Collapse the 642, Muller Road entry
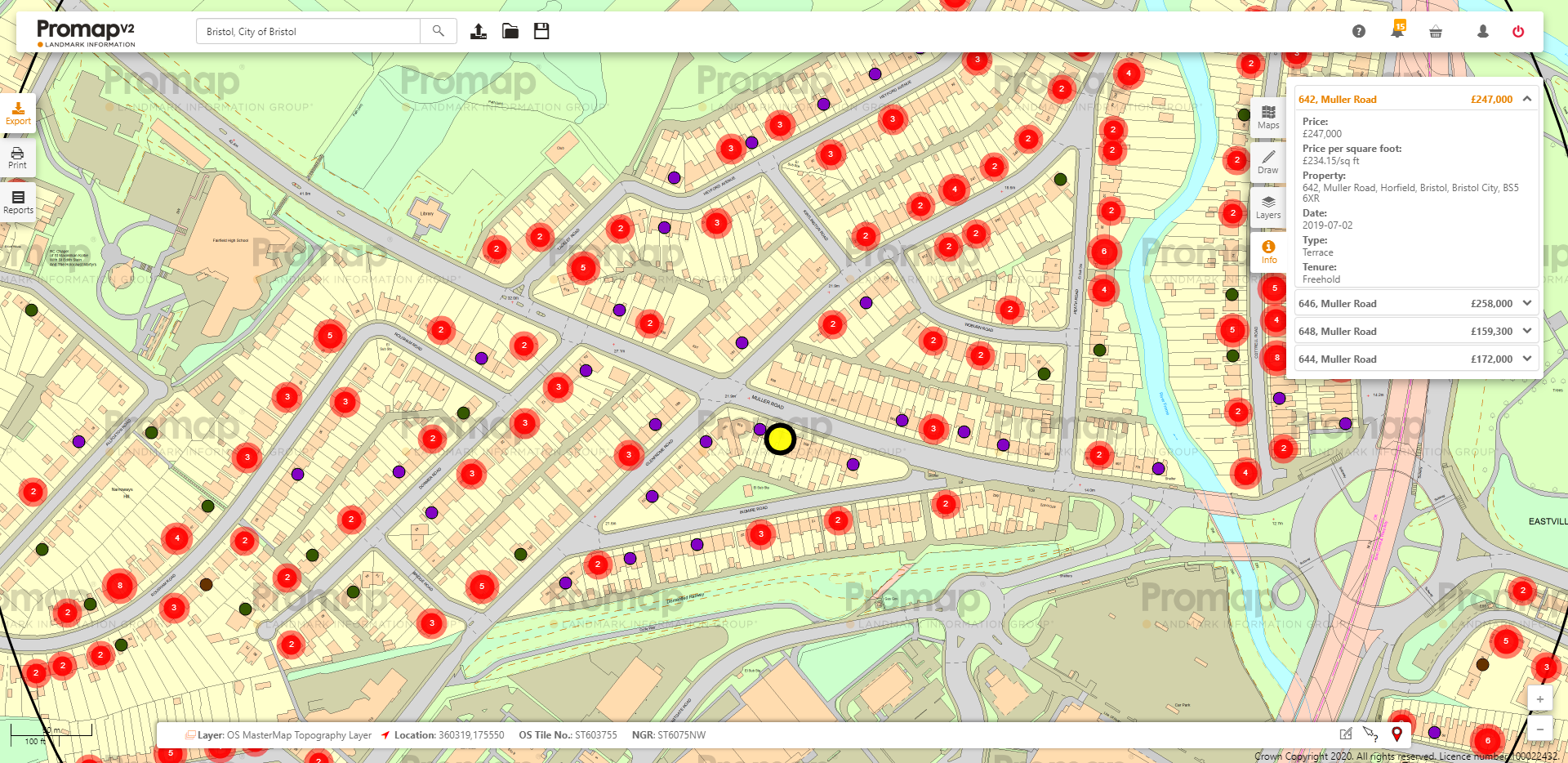The height and width of the screenshot is (763, 1568). click(x=1526, y=99)
